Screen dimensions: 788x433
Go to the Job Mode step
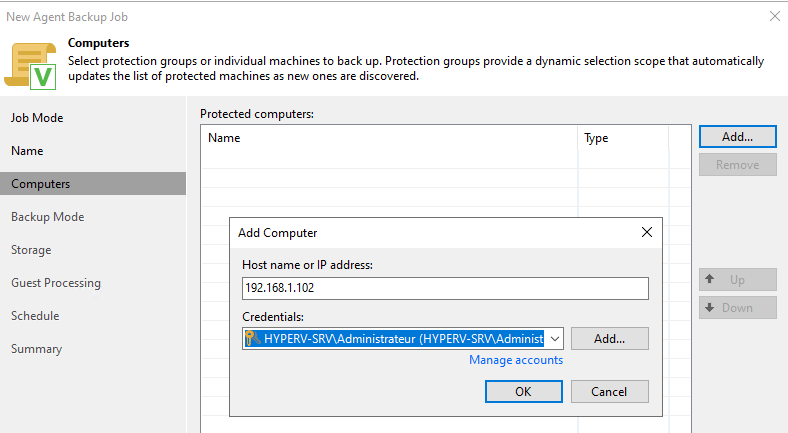coord(37,118)
